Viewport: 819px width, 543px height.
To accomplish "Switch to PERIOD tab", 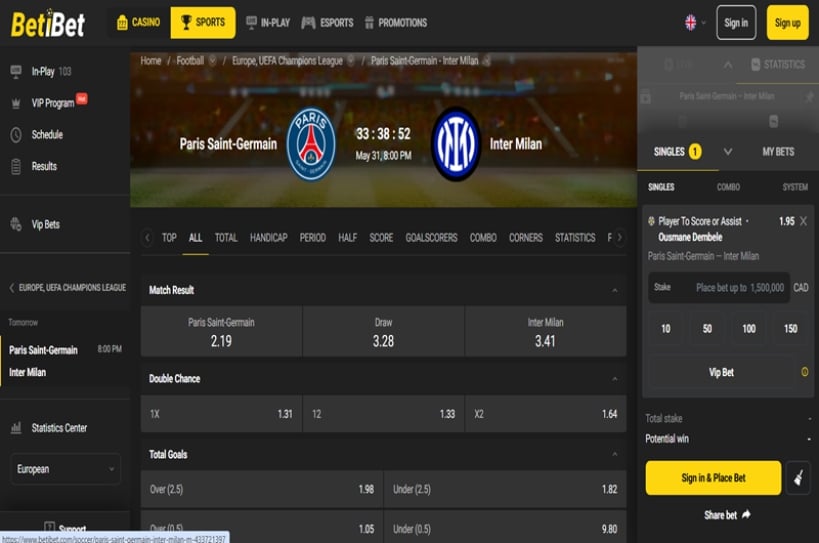I will click(x=312, y=238).
